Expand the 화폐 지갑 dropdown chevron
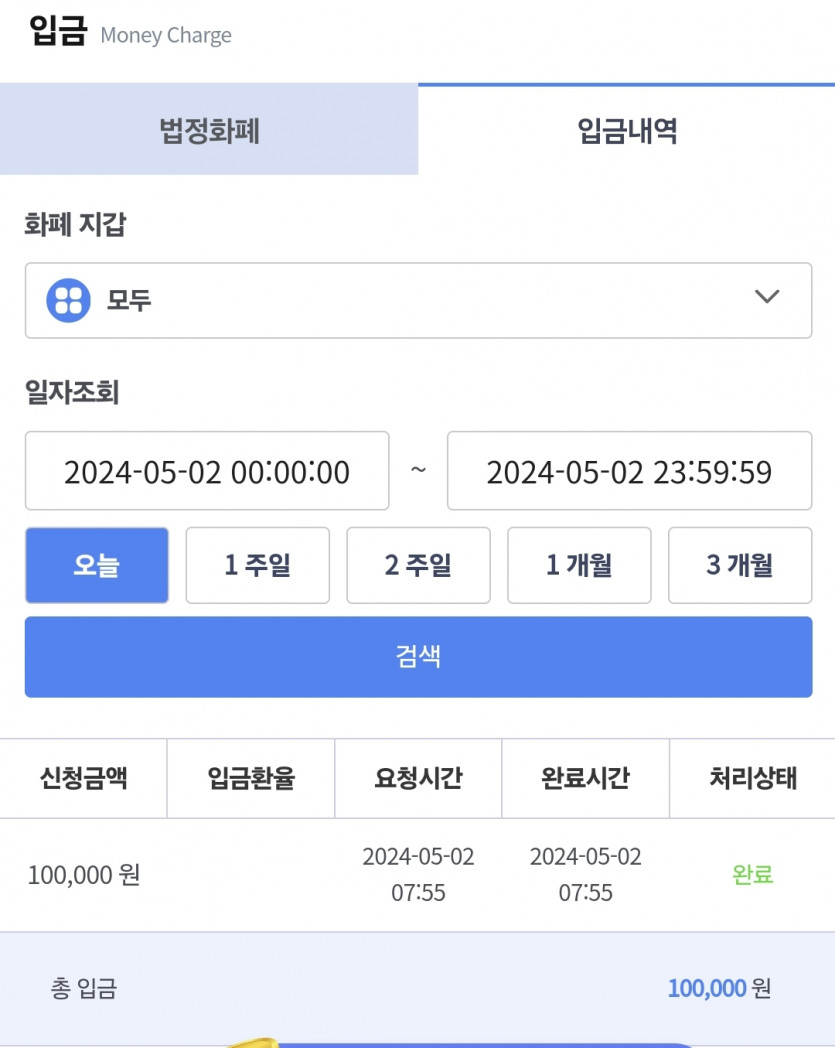835x1048 pixels. [x=767, y=296]
